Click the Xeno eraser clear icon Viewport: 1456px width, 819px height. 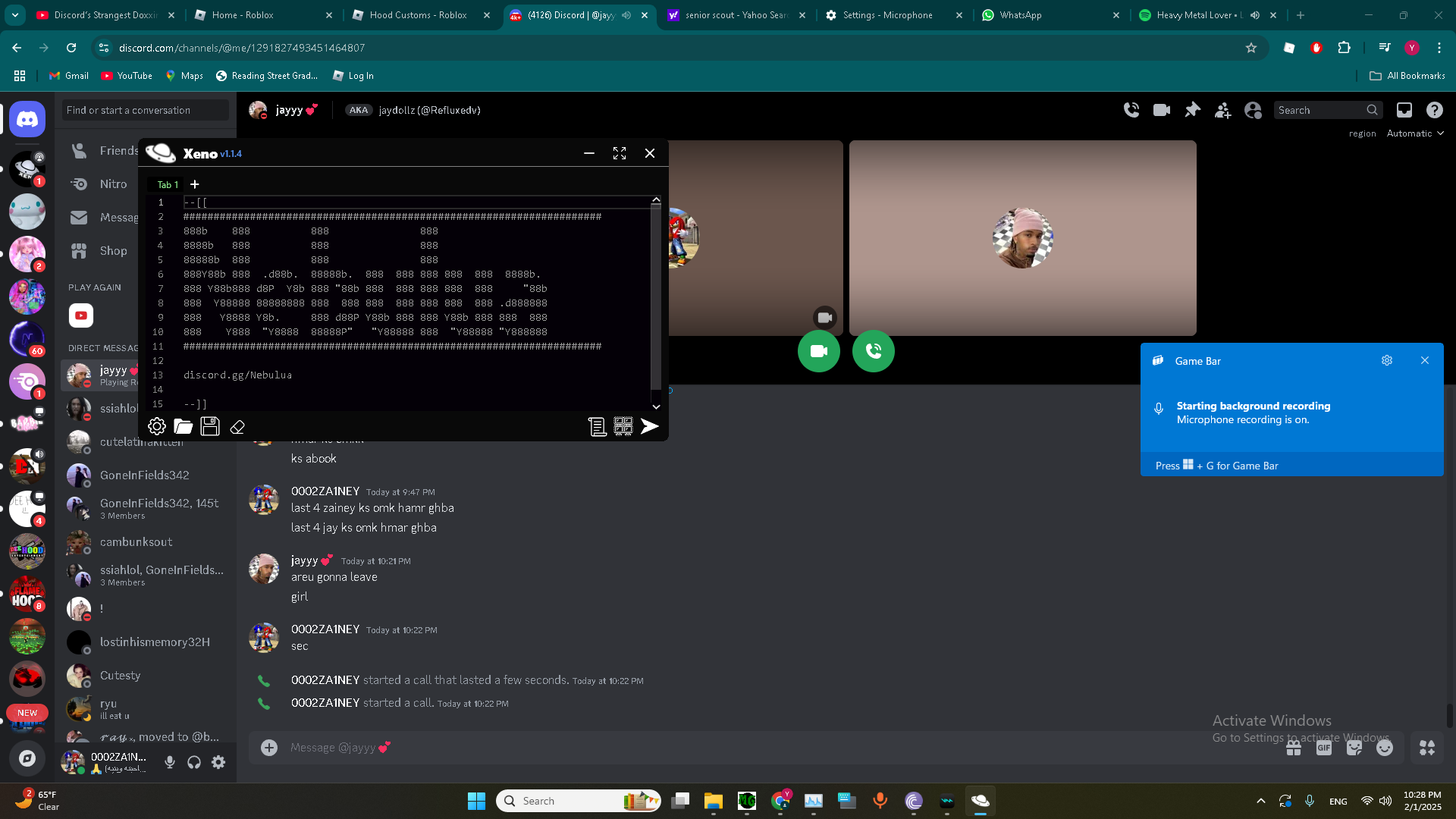237,427
